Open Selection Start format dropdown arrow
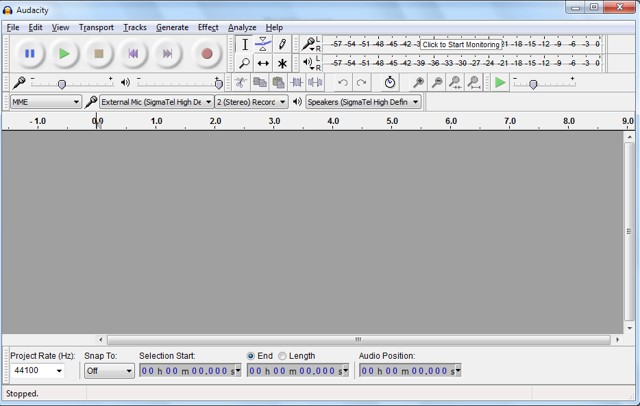 (238, 371)
